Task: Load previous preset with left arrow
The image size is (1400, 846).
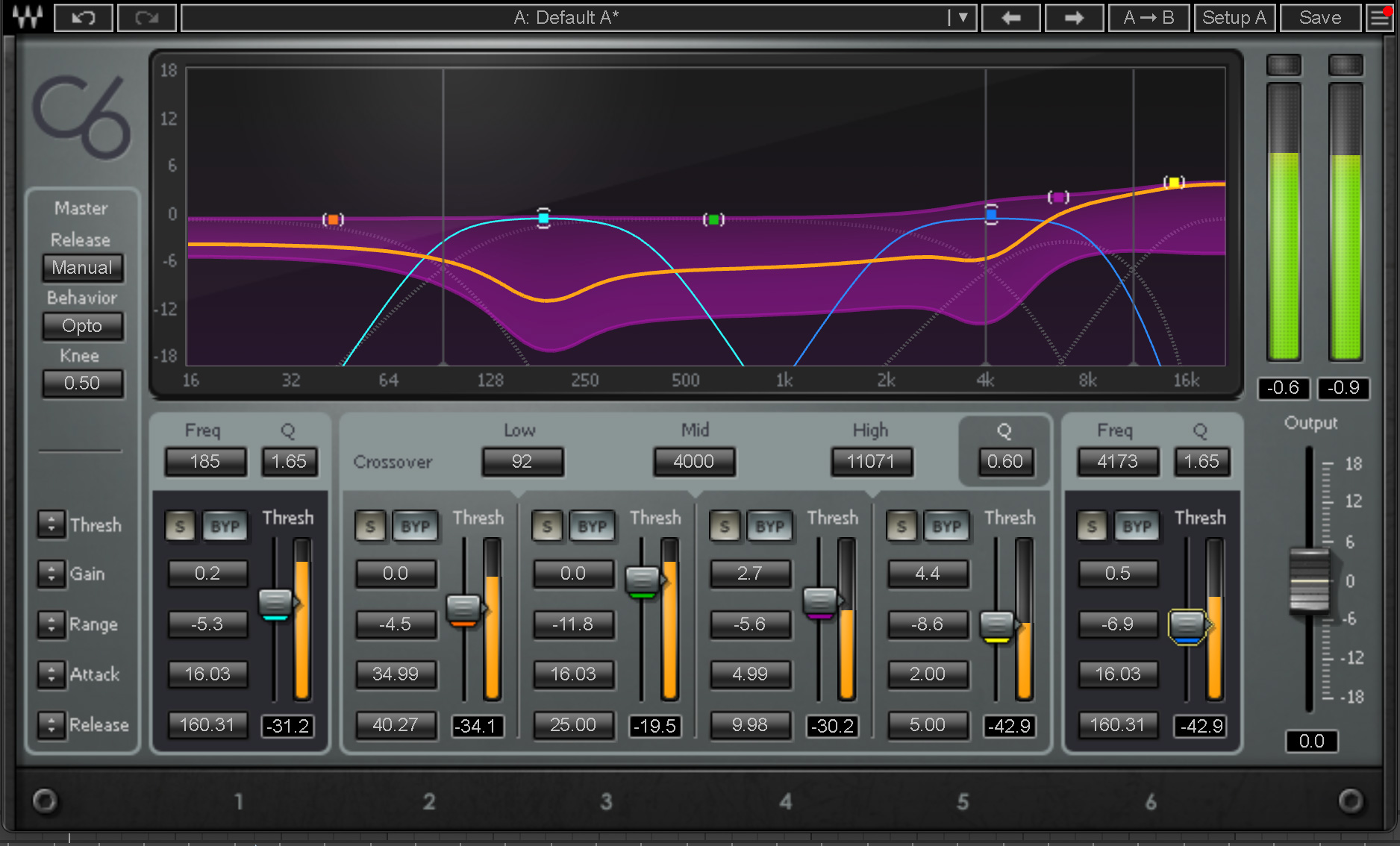Action: (1010, 17)
